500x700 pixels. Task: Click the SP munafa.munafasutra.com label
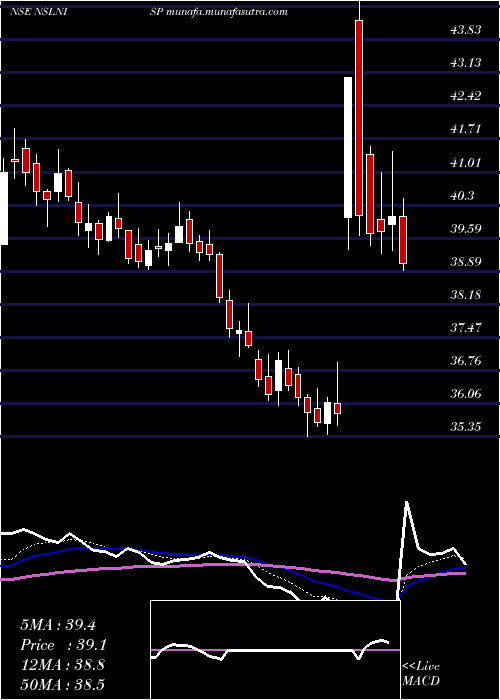point(219,12)
